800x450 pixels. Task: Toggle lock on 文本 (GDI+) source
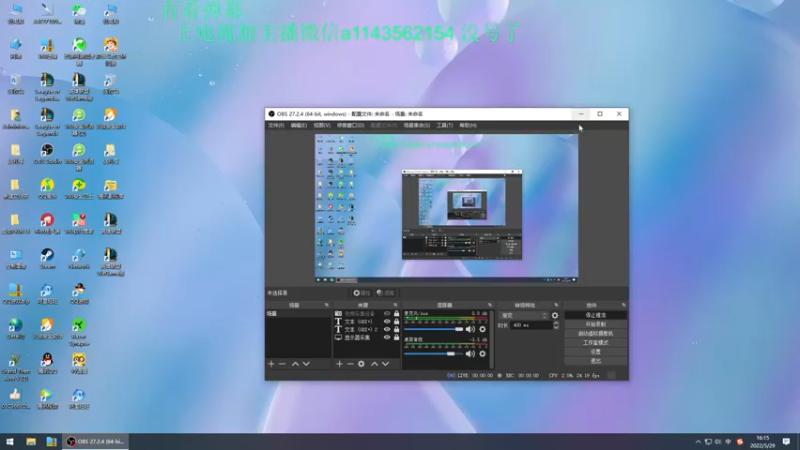point(396,322)
